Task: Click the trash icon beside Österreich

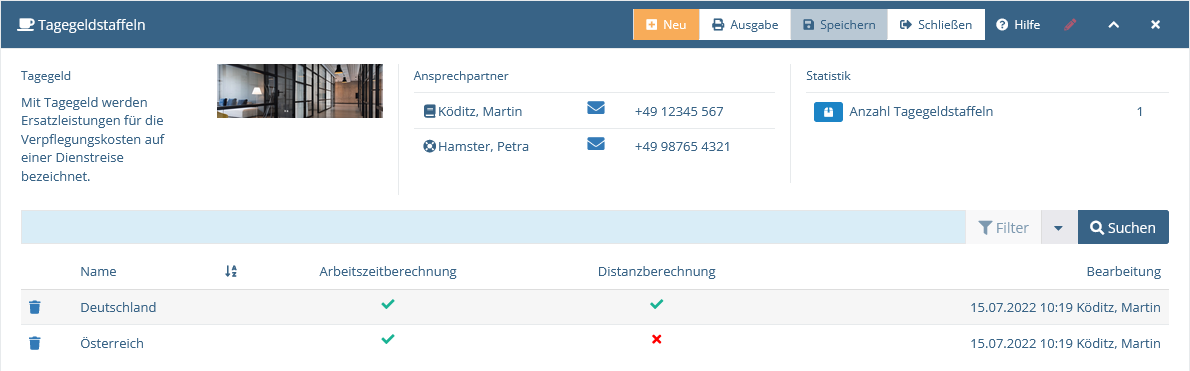Action: [34, 343]
